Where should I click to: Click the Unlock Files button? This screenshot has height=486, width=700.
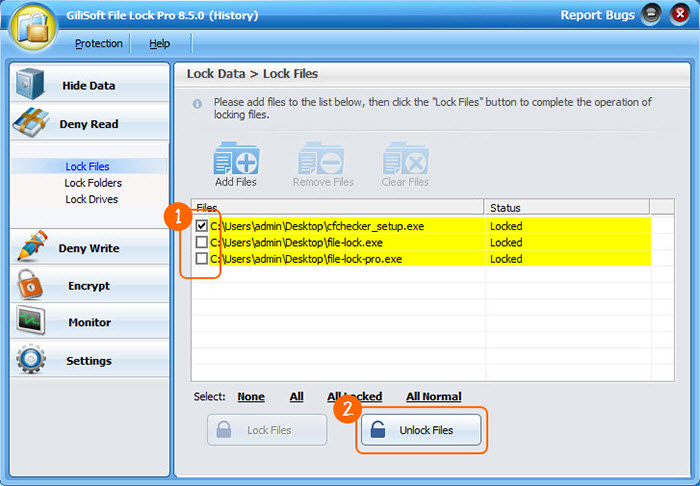[x=421, y=430]
